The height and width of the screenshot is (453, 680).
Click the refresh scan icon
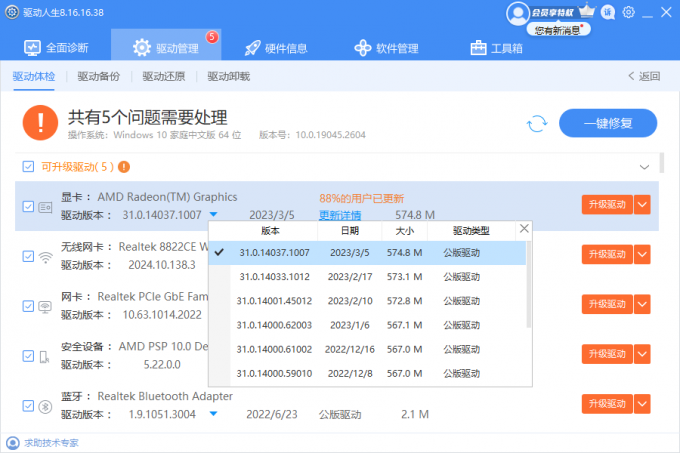point(537,124)
